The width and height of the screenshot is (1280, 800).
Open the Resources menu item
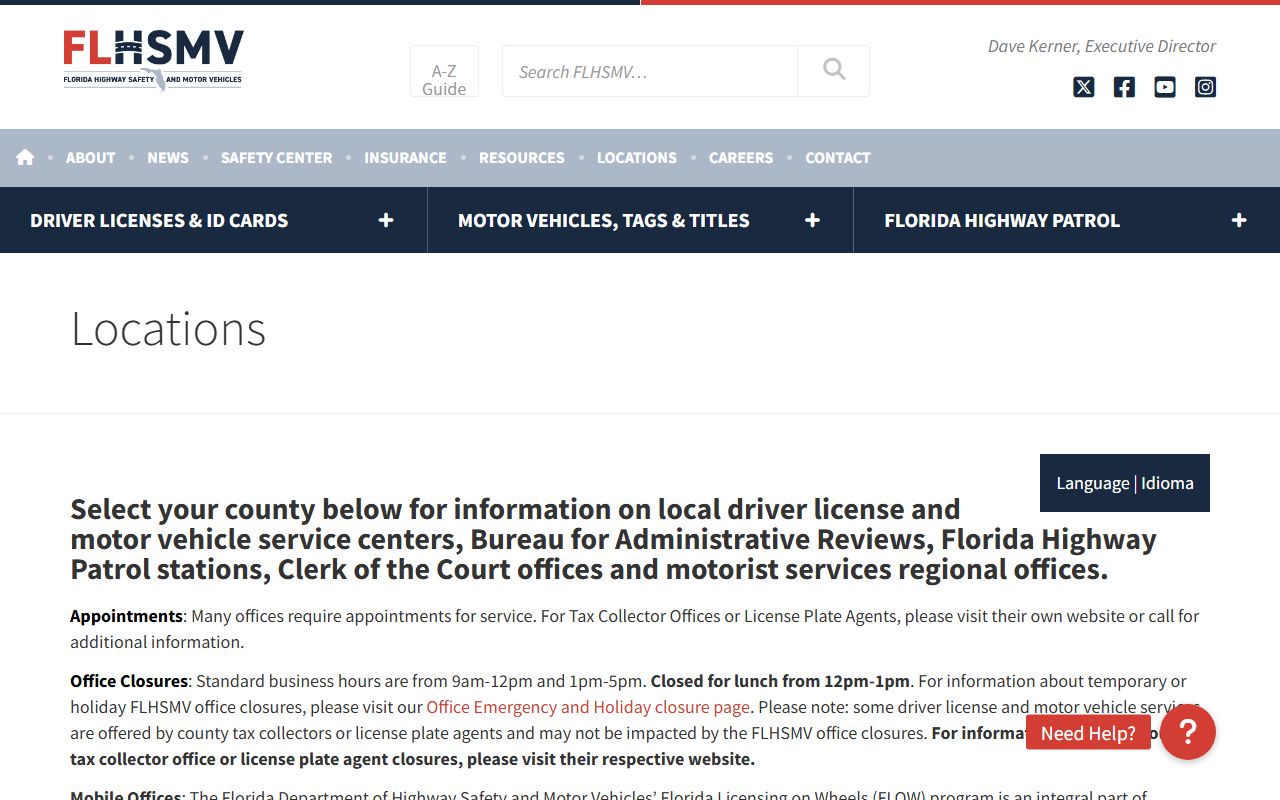[522, 157]
